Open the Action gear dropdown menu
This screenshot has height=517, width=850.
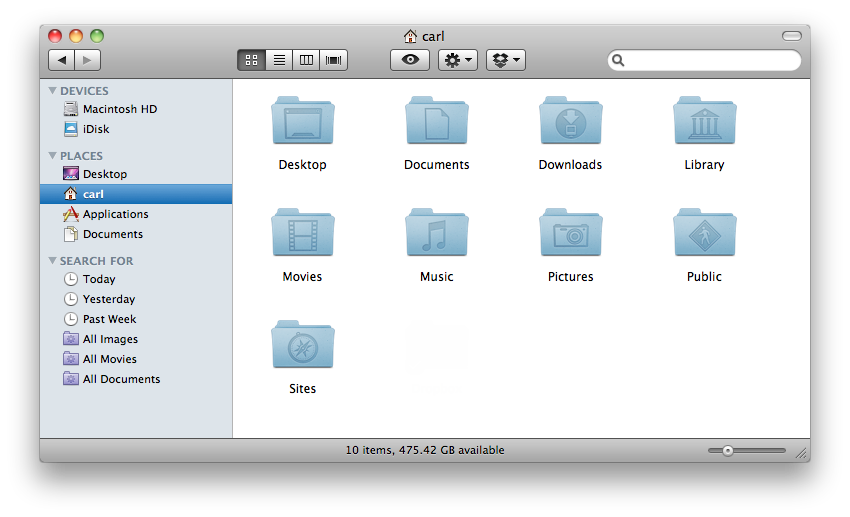point(458,60)
